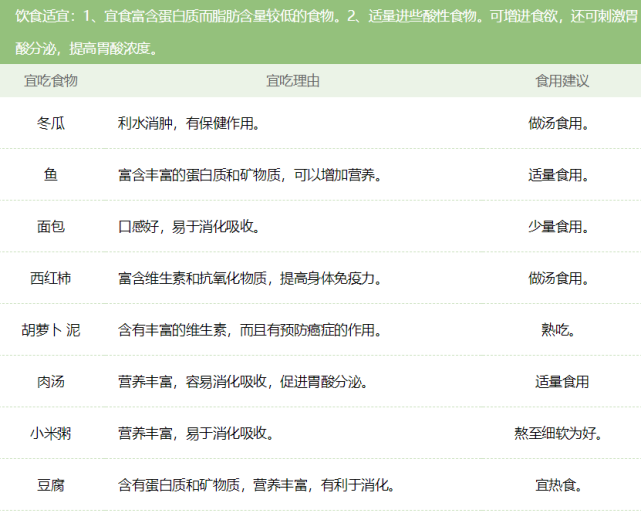
Task: Click the 小米粥 food cell
Action: coord(51,433)
